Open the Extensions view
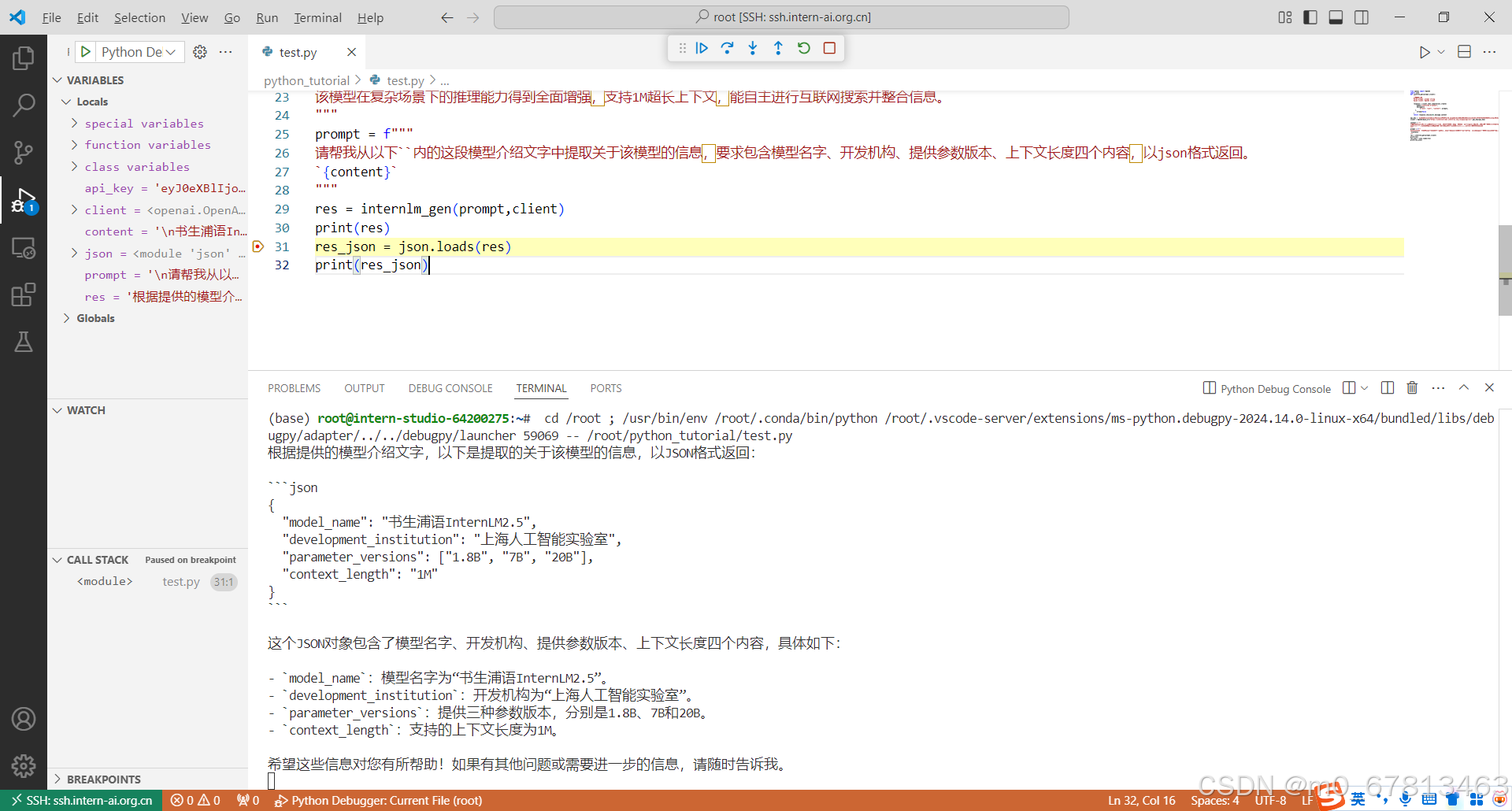The image size is (1512, 811). point(24,294)
